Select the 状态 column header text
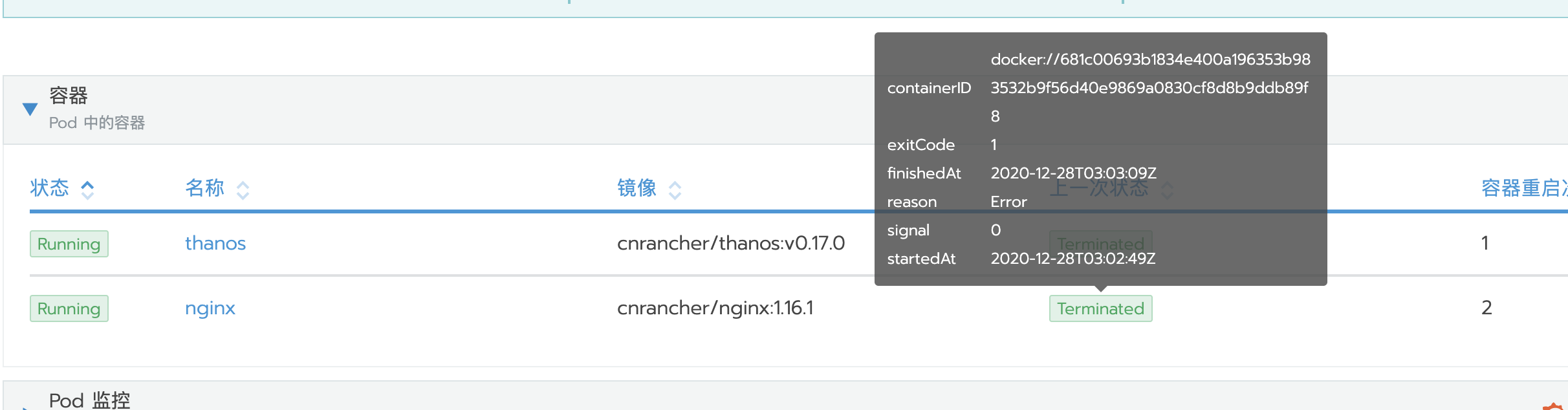This screenshot has height=410, width=1568. [49, 188]
